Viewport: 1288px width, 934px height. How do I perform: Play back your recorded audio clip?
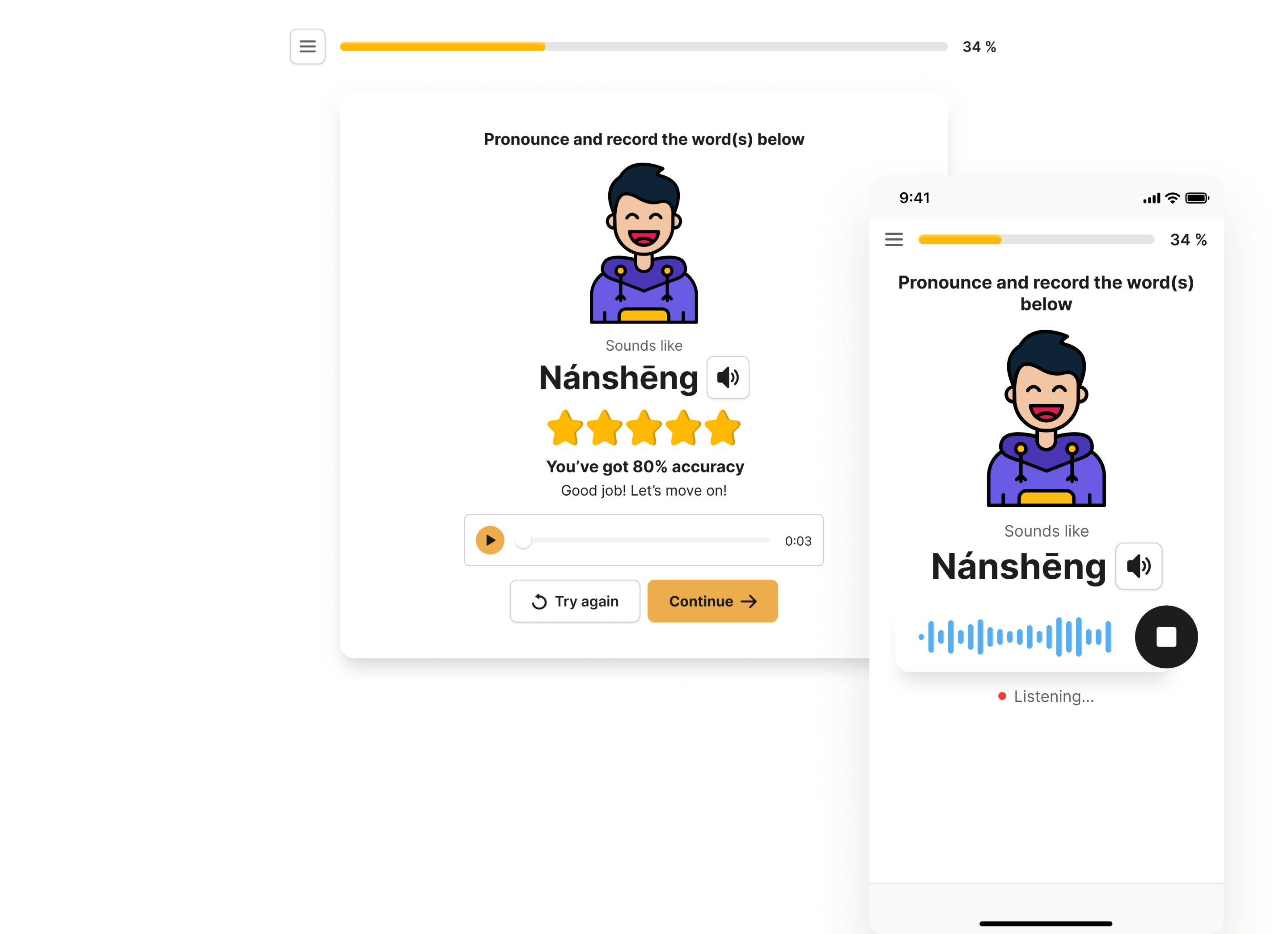490,540
